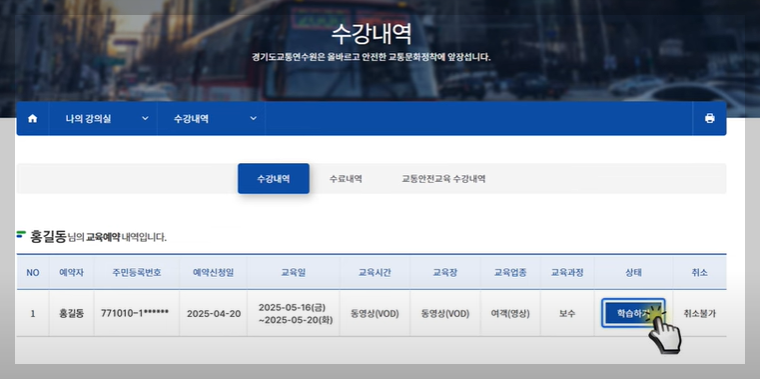
Task: Click the 여객(영상) cell
Action: (x=510, y=314)
